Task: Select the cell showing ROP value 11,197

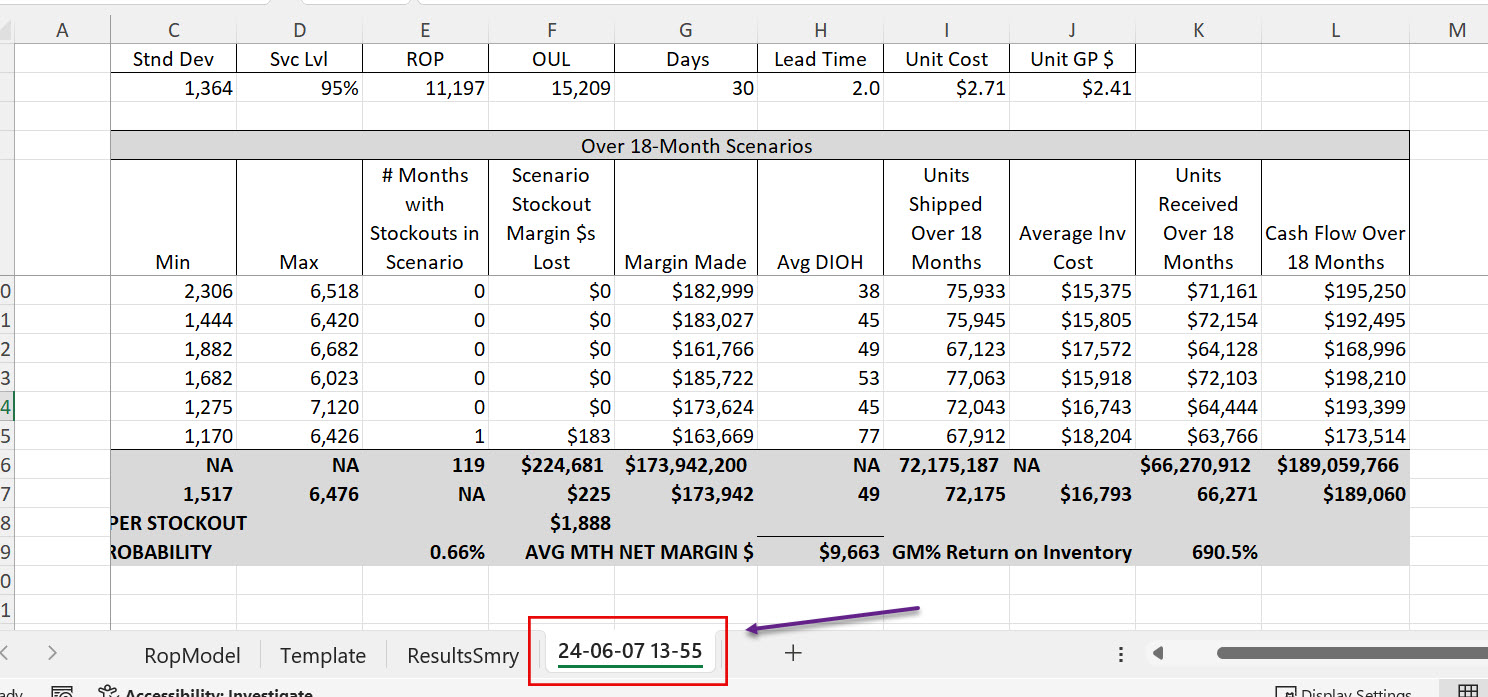Action: (425, 88)
